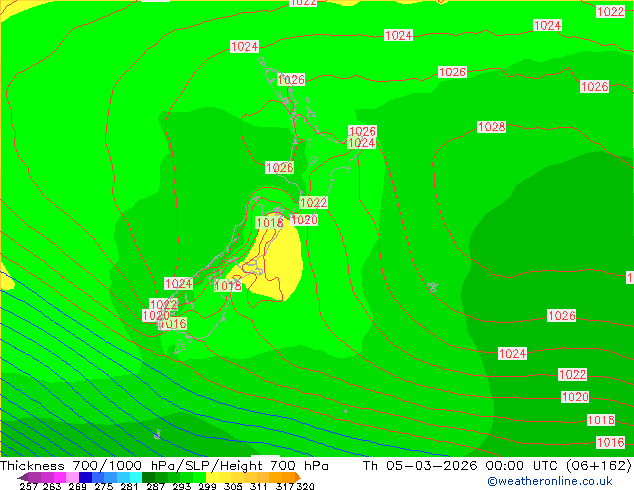The height and width of the screenshot is (490, 634).
Task: Pick the light pink legend swatch
Action: pos(72,477)
